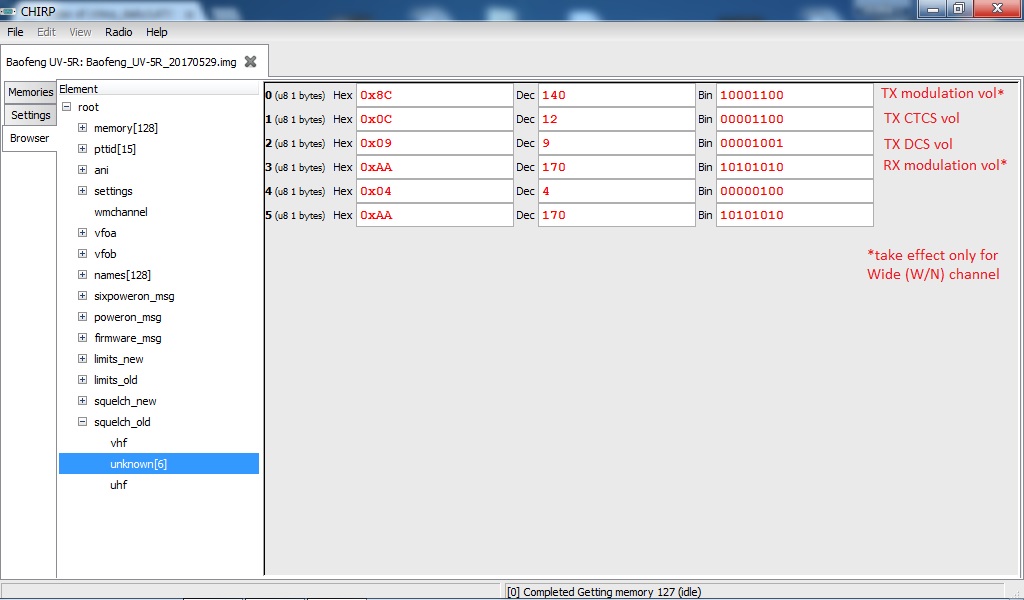Expand the sixpoweron_msg node
The width and height of the screenshot is (1024, 600).
tap(82, 296)
